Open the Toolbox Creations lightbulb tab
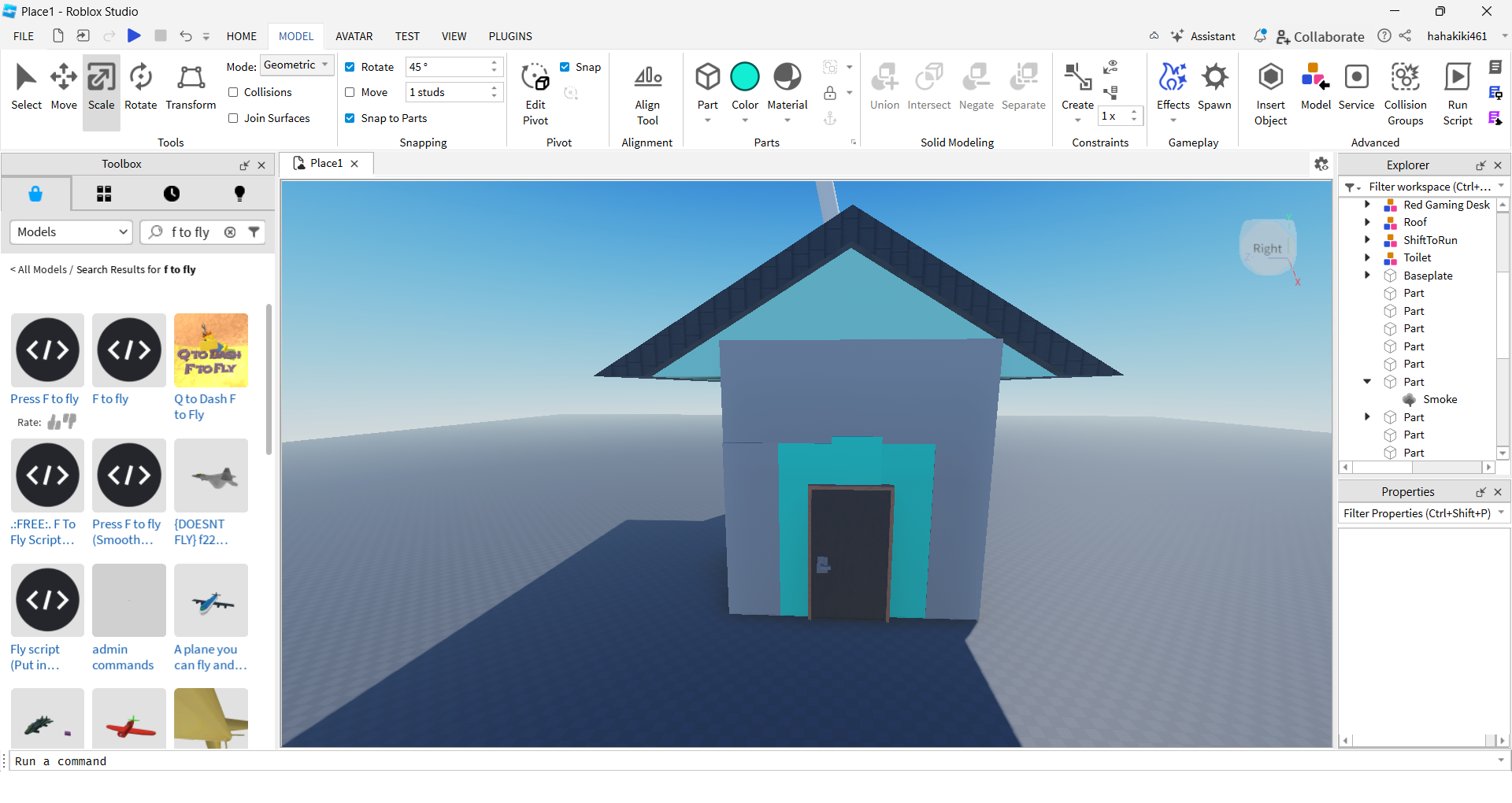 pyautogui.click(x=239, y=194)
